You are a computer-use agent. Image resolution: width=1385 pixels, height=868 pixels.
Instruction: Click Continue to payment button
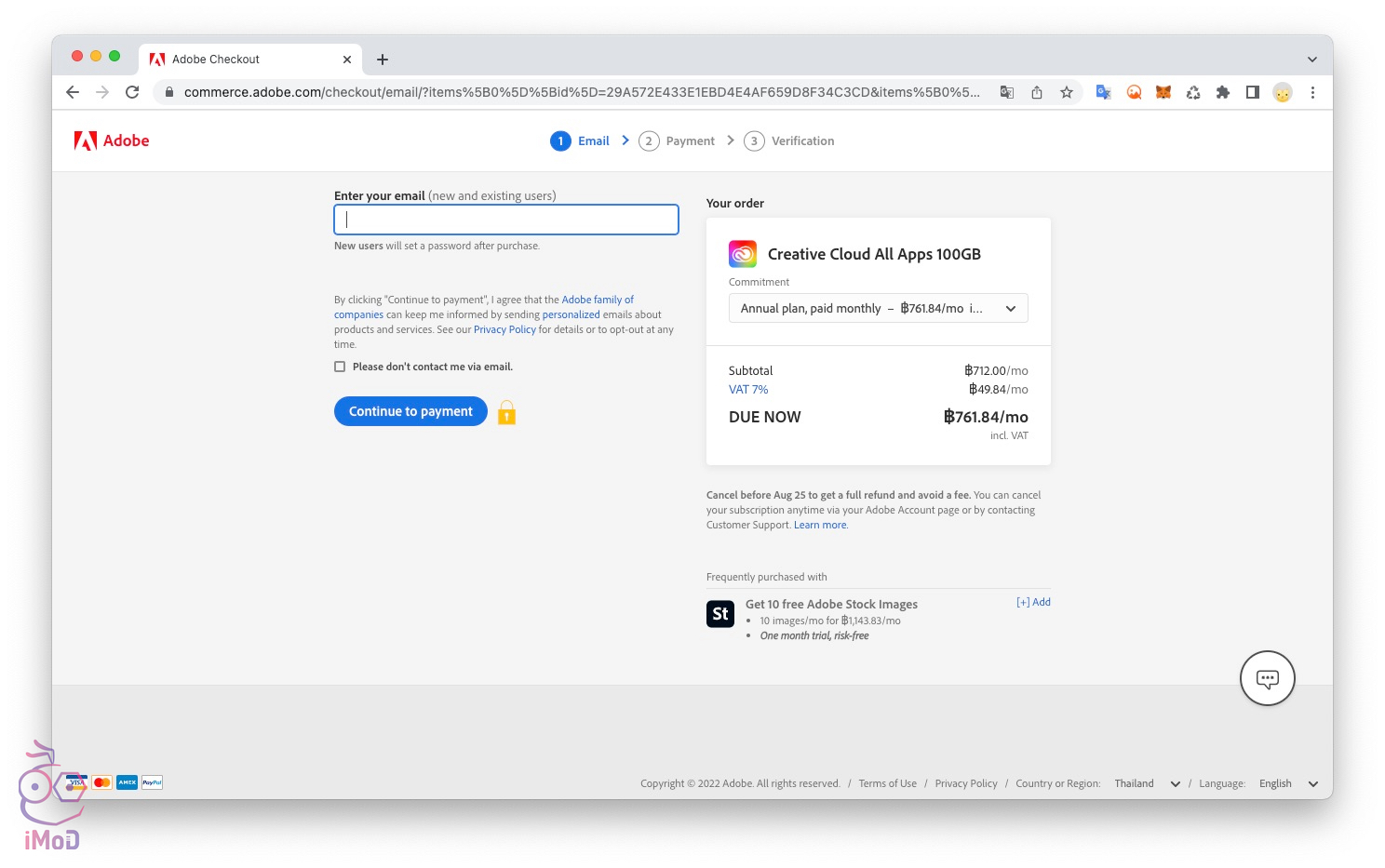[x=410, y=411]
